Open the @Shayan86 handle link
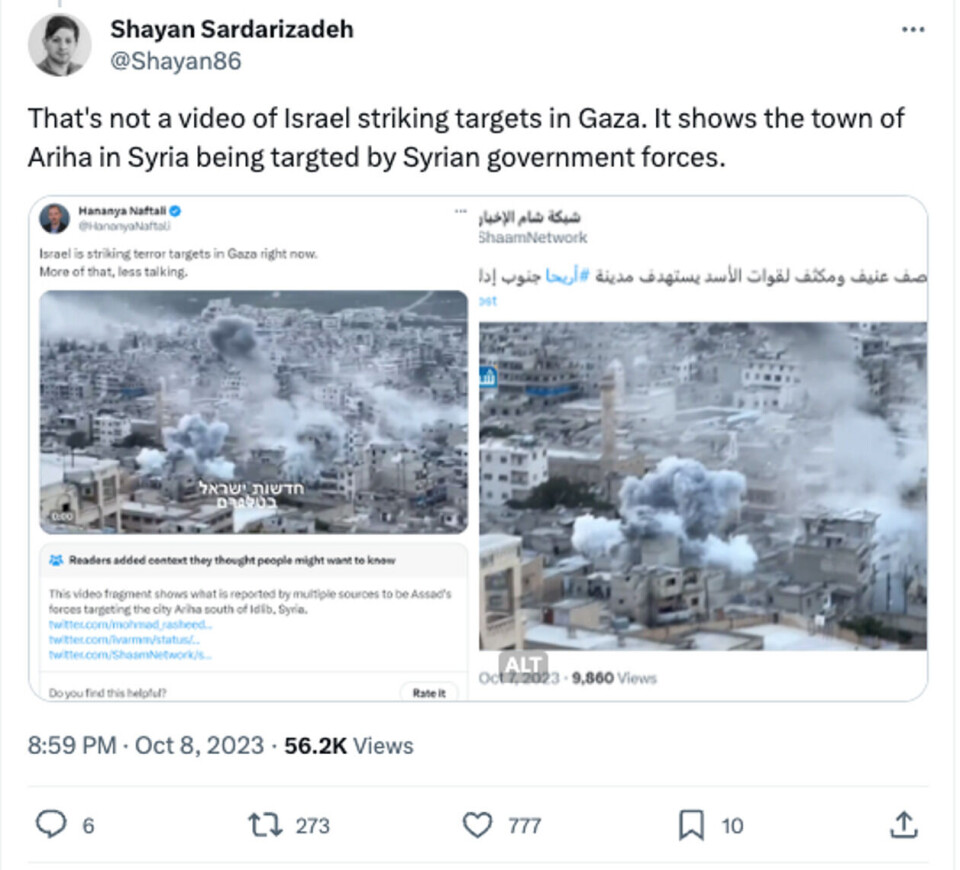960x870 pixels. [176, 61]
